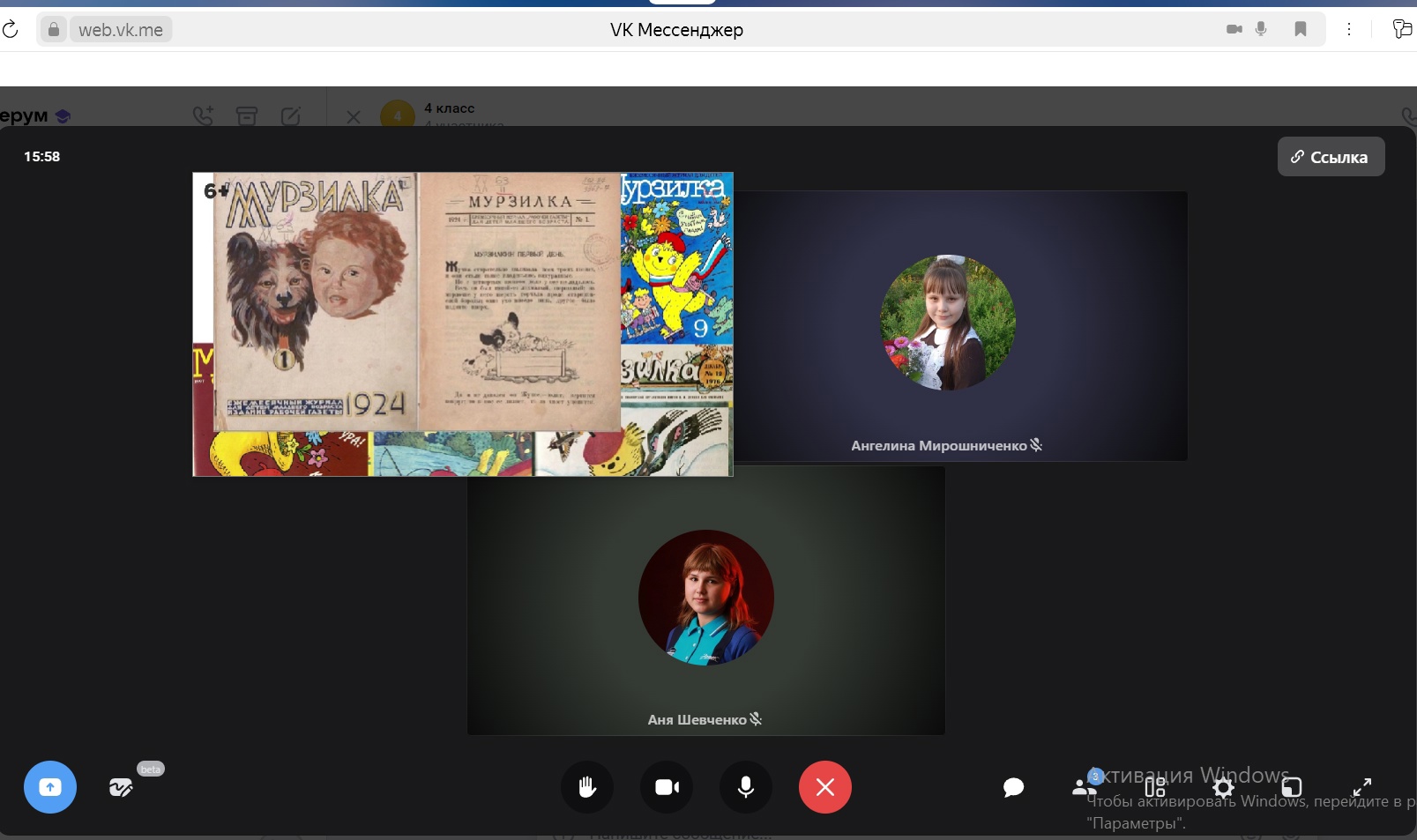Click the Аня Шевченко name label

pos(697,720)
